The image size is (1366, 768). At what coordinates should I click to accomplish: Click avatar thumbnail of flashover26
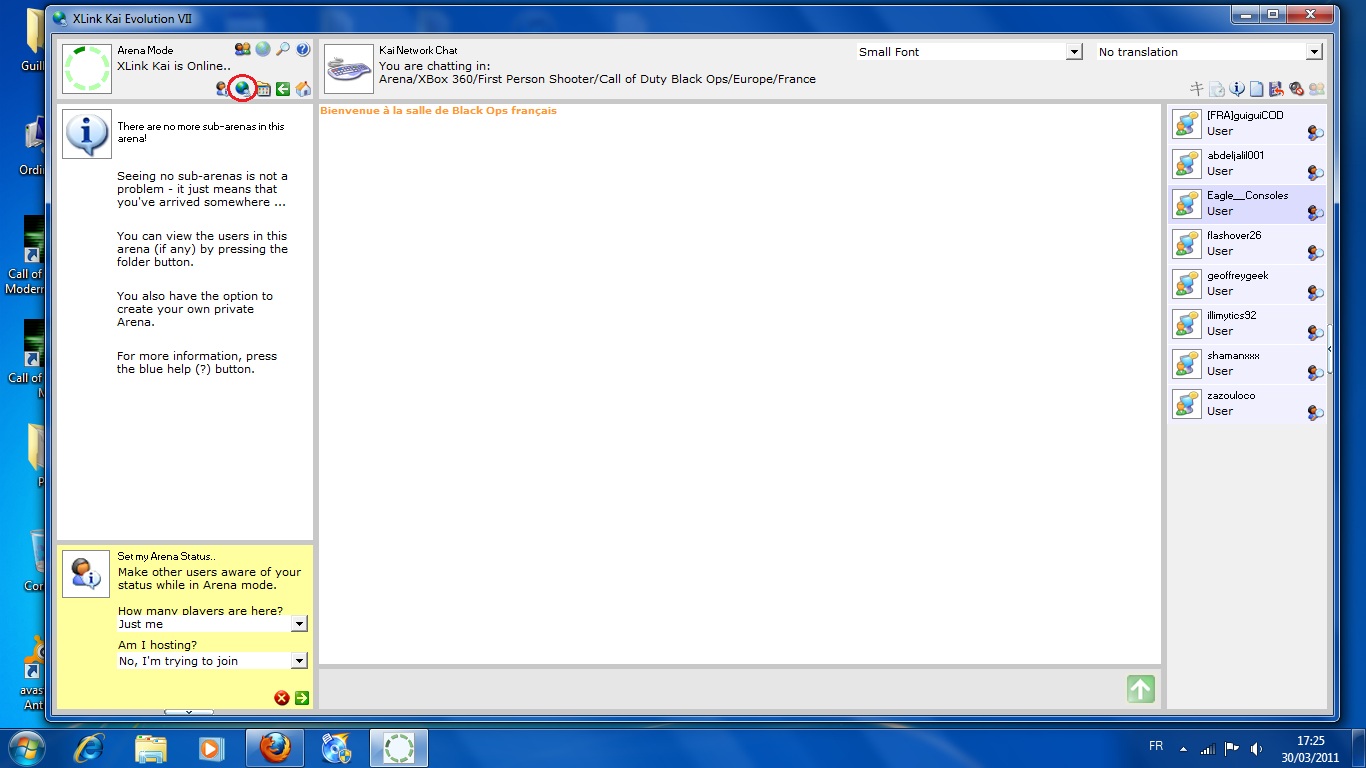click(x=1187, y=244)
